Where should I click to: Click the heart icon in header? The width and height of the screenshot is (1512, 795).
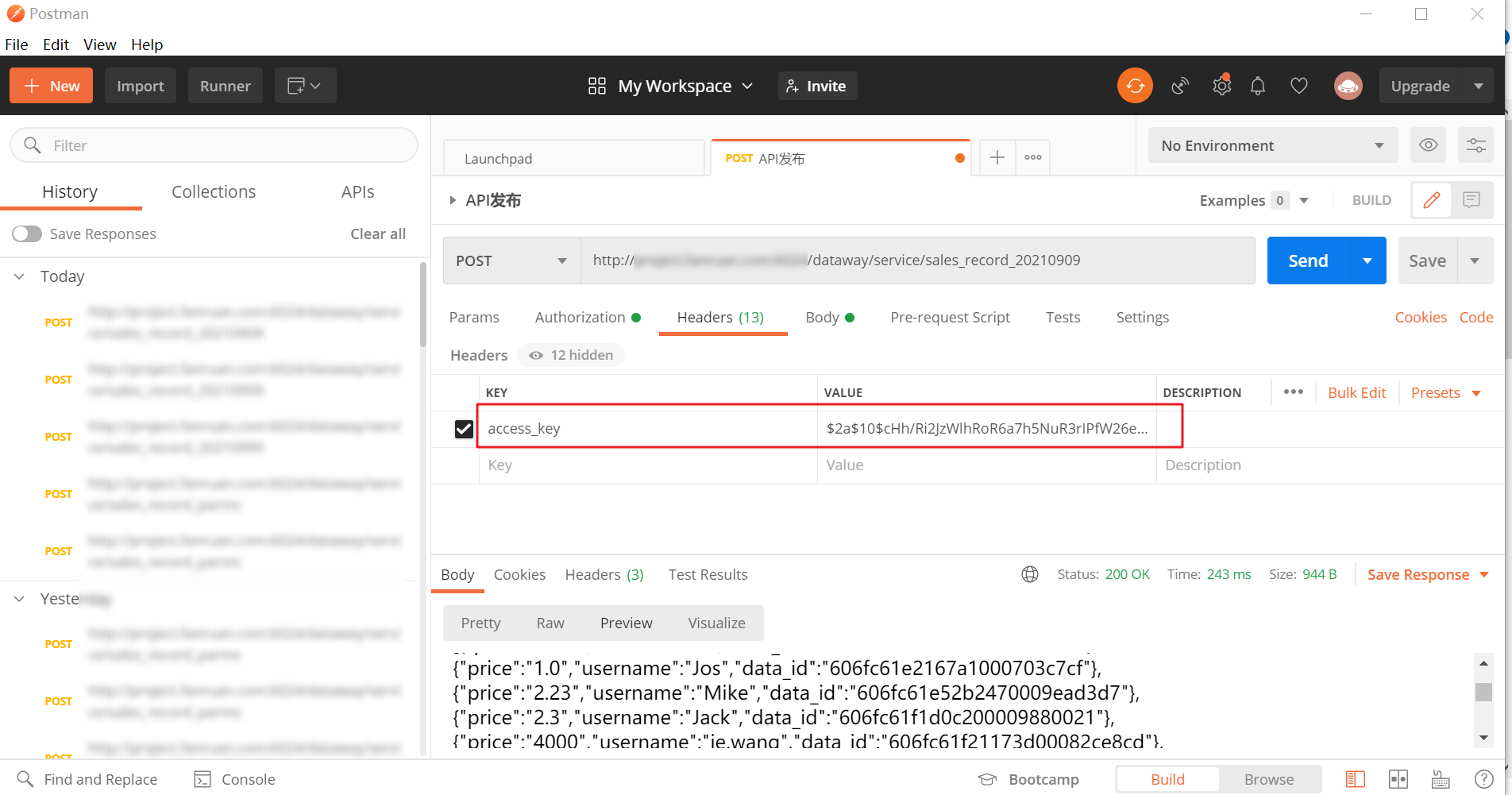tap(1299, 86)
